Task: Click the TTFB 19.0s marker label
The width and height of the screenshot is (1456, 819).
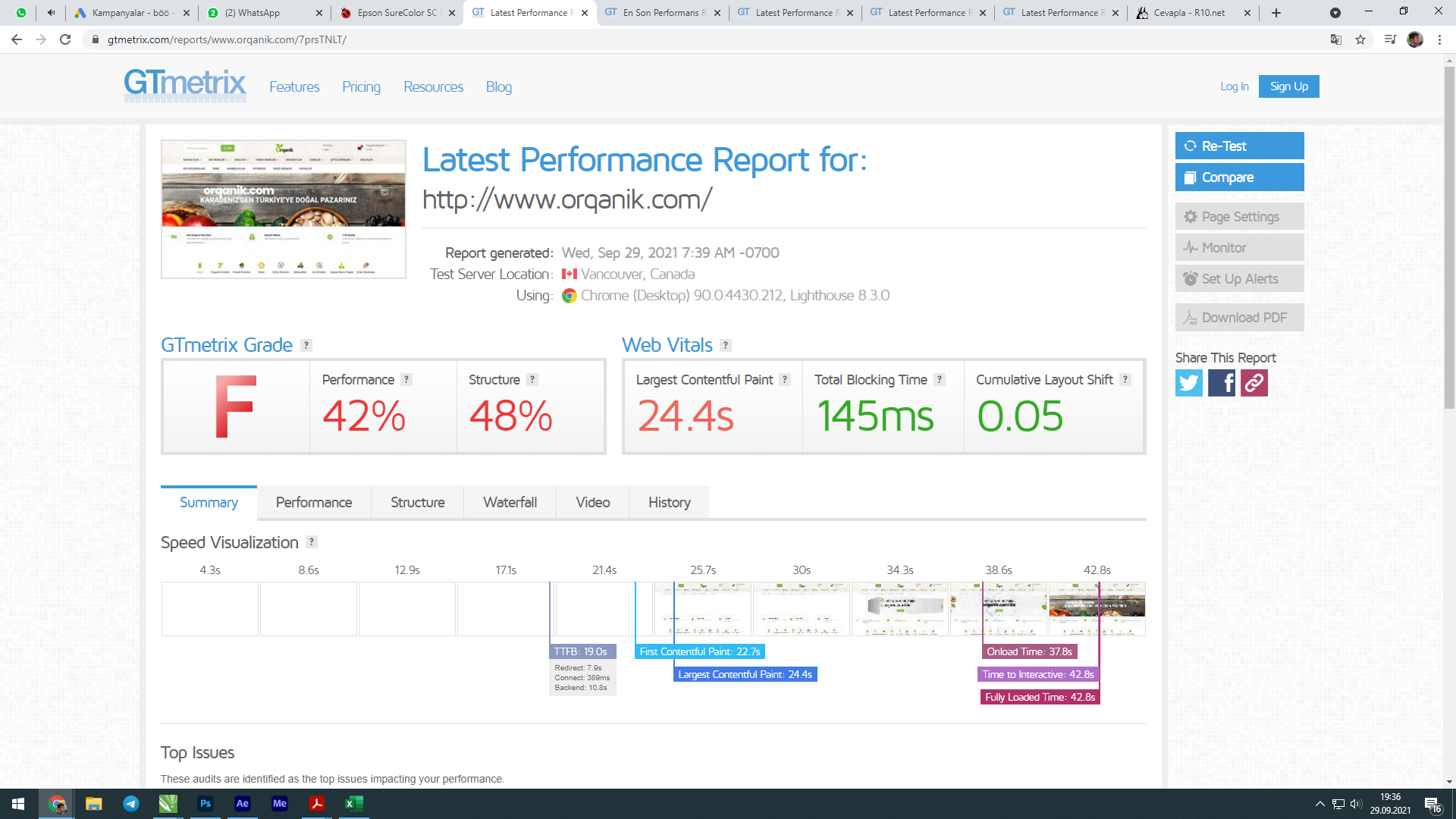Action: click(581, 651)
